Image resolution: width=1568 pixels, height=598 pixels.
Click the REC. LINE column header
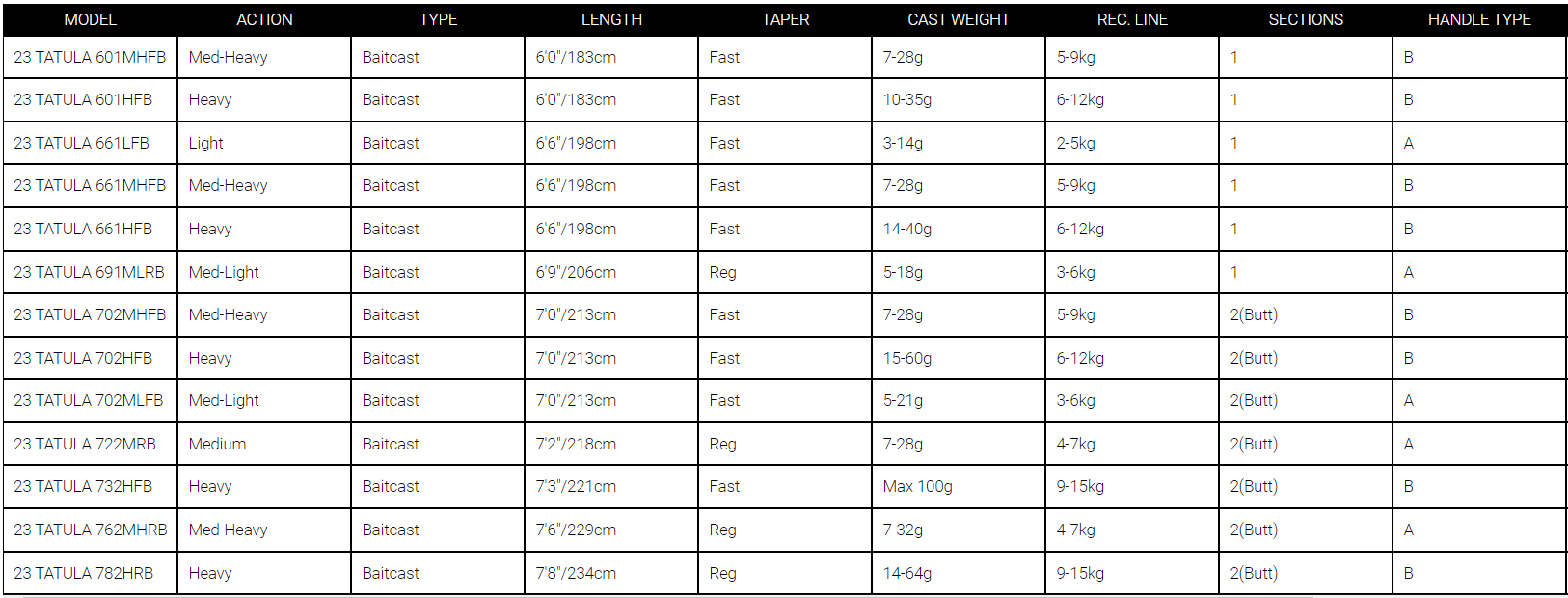pyautogui.click(x=1132, y=19)
